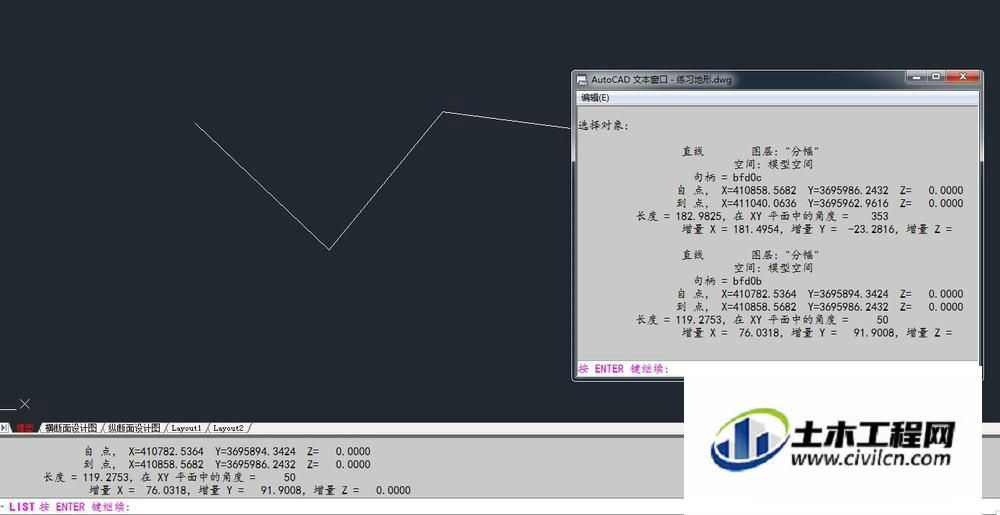
Task: Close the AutoCAD 文本窗口
Action: [x=962, y=77]
